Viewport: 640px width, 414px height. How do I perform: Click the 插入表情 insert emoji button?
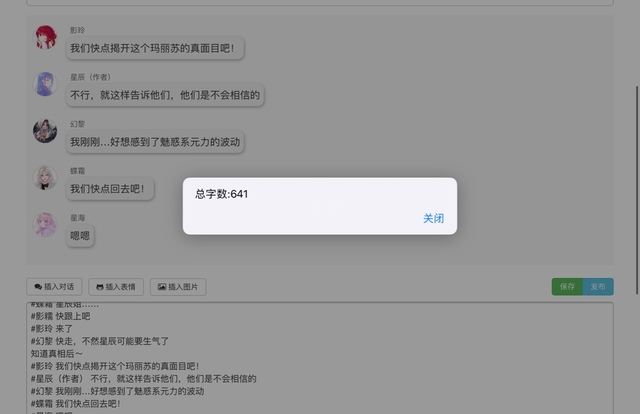(x=117, y=287)
